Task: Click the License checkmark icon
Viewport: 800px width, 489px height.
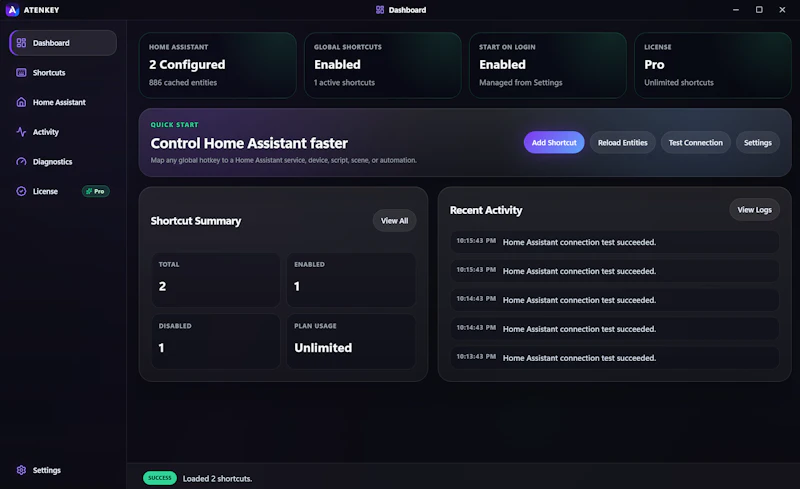Action: point(21,191)
